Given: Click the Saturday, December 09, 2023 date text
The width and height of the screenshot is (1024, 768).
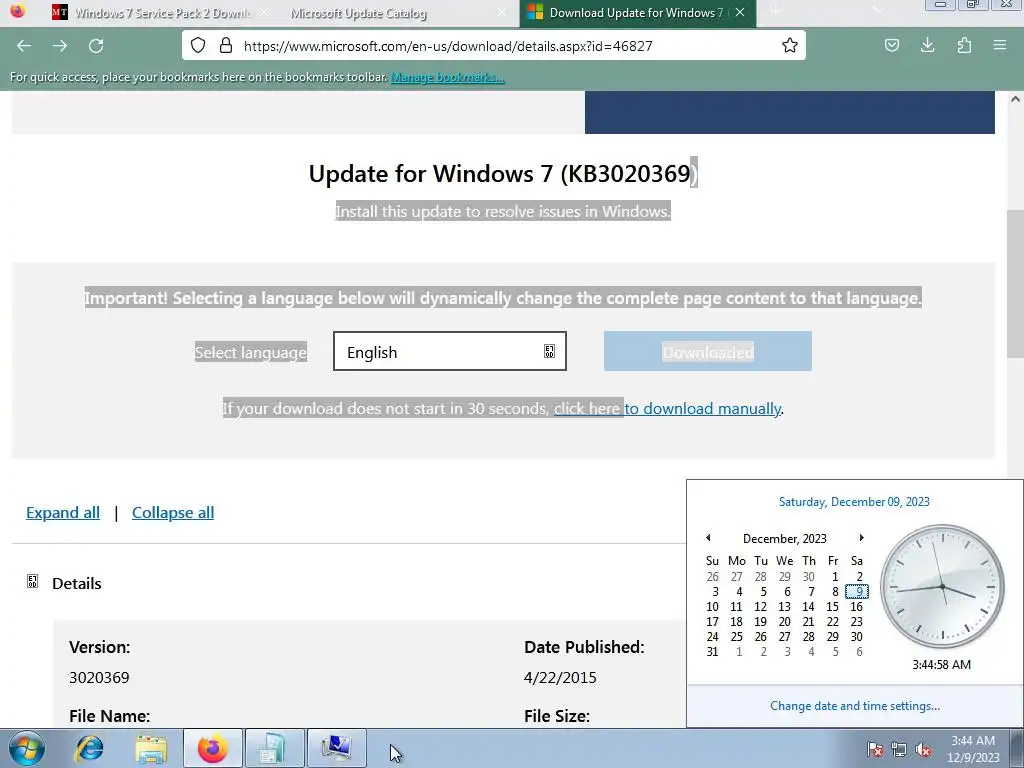Looking at the screenshot, I should tap(854, 502).
